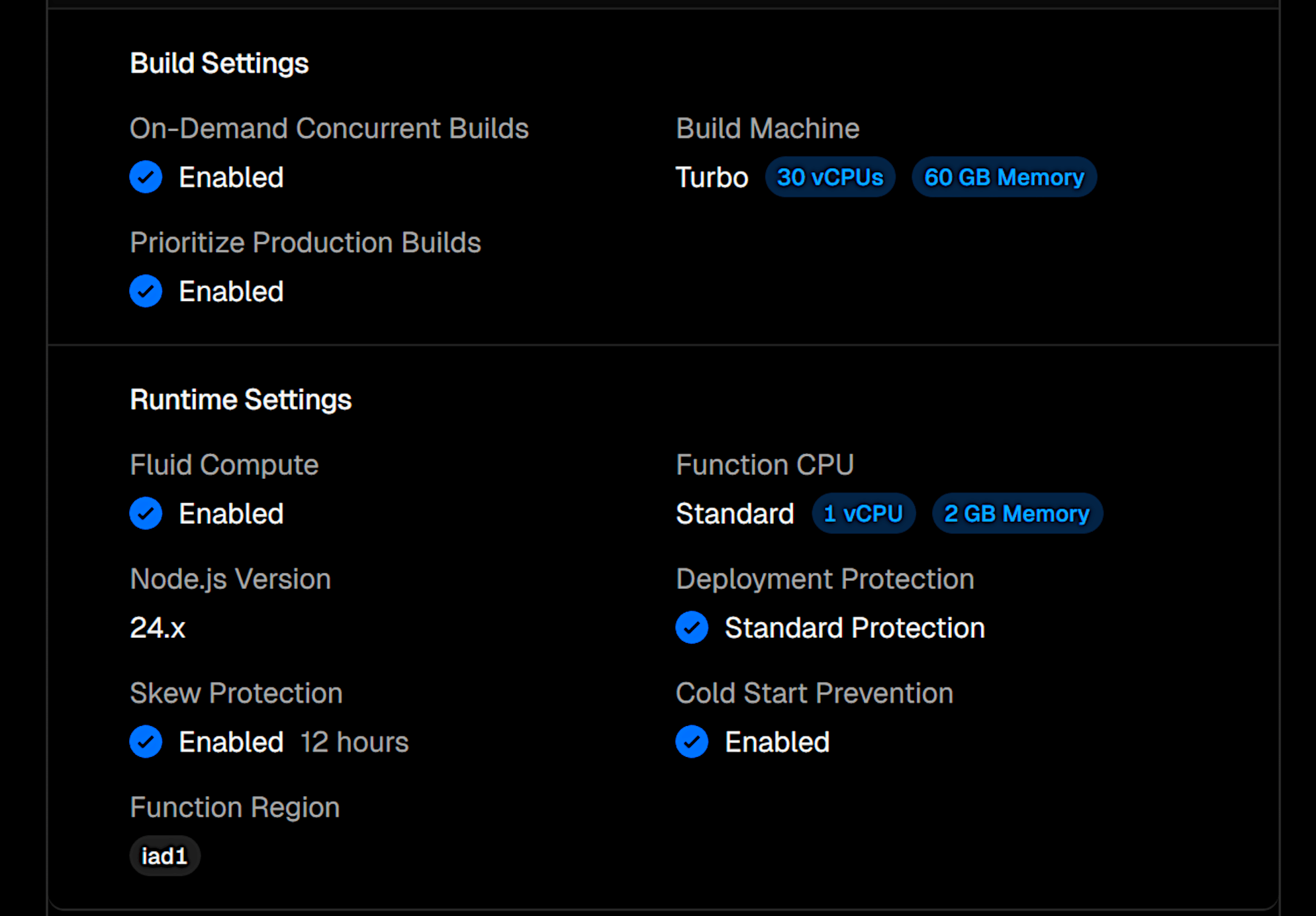Click the 24.x Node.js version value
Viewport: 1316px width, 916px height.
tap(158, 628)
